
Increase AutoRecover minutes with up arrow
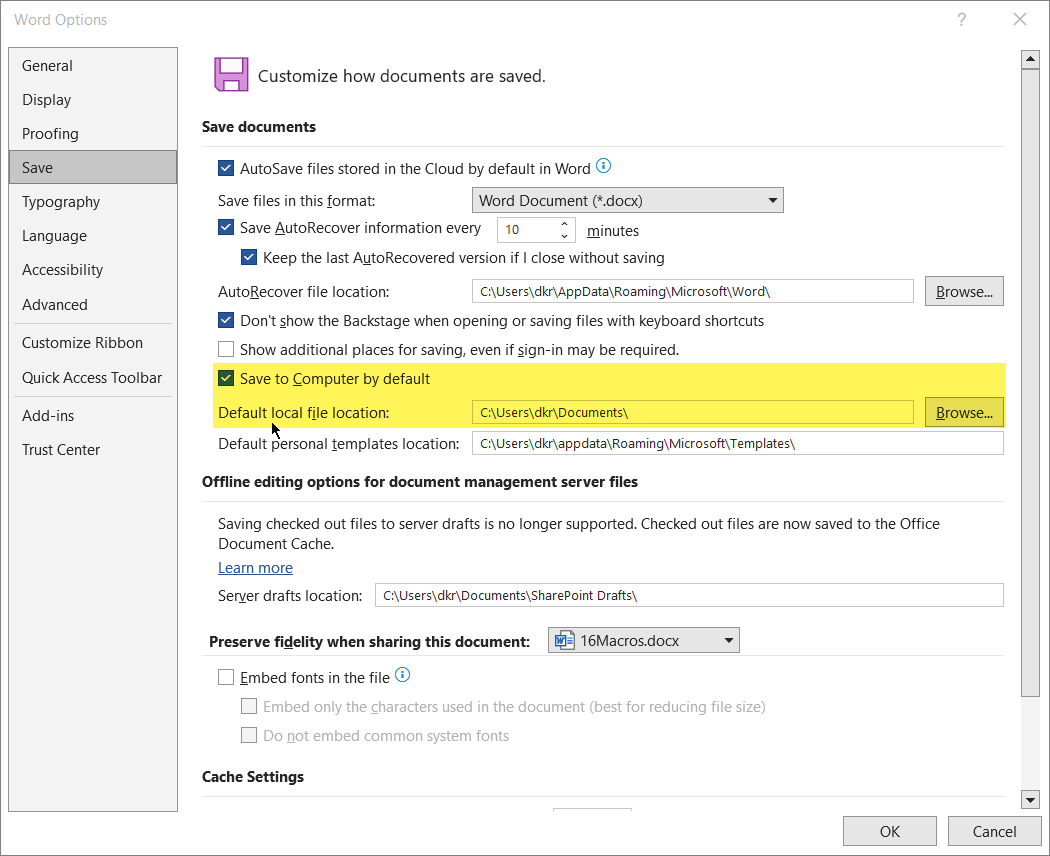click(565, 224)
